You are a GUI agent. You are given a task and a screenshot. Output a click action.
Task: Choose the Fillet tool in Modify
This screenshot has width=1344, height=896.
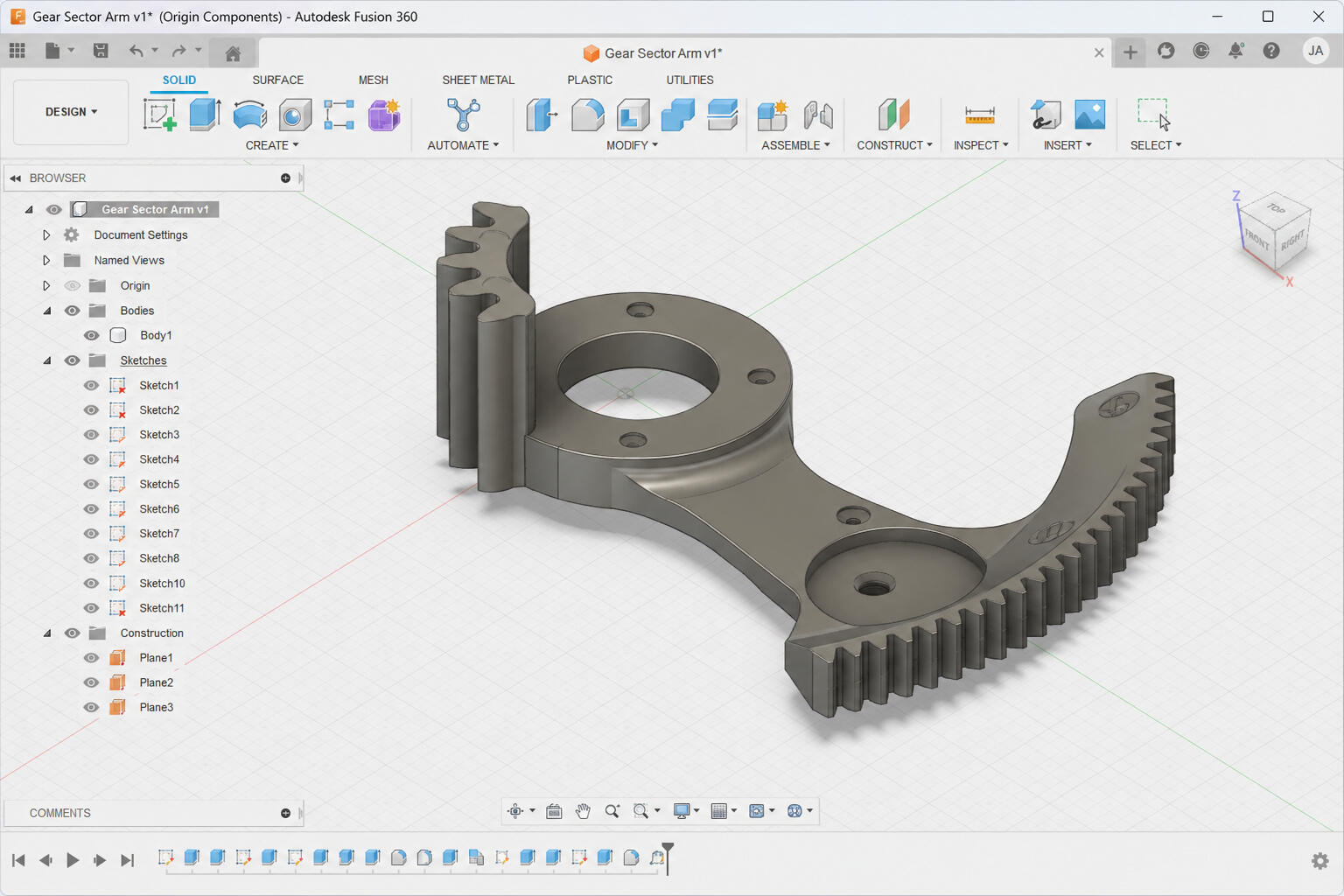pos(588,115)
